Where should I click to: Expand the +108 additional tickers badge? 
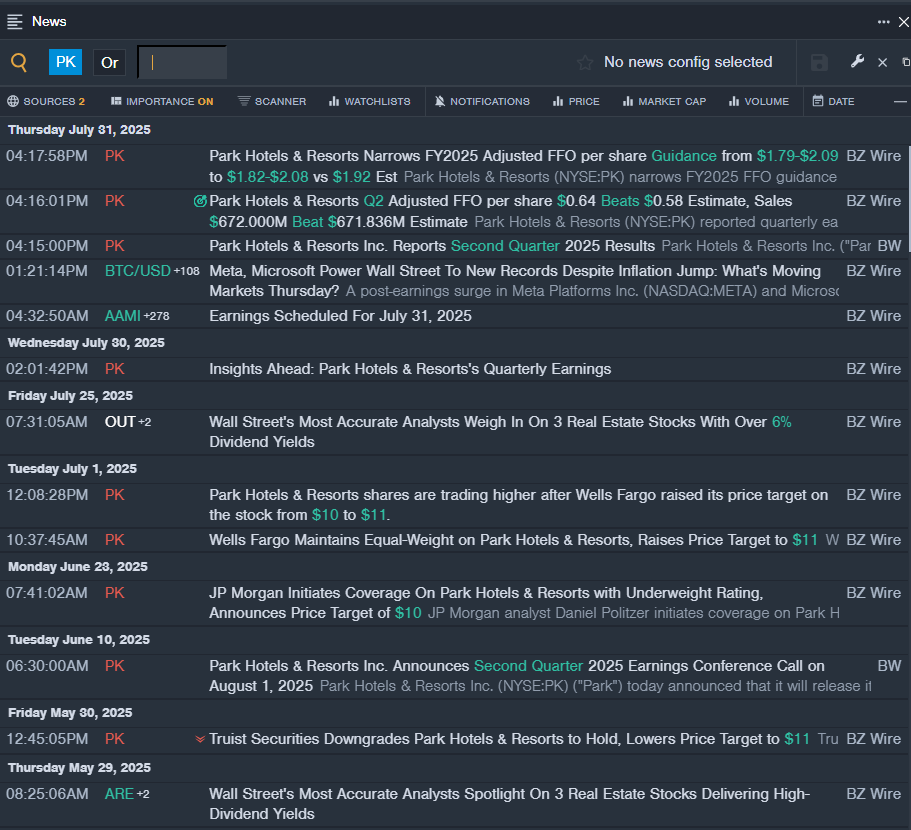pyautogui.click(x=186, y=271)
